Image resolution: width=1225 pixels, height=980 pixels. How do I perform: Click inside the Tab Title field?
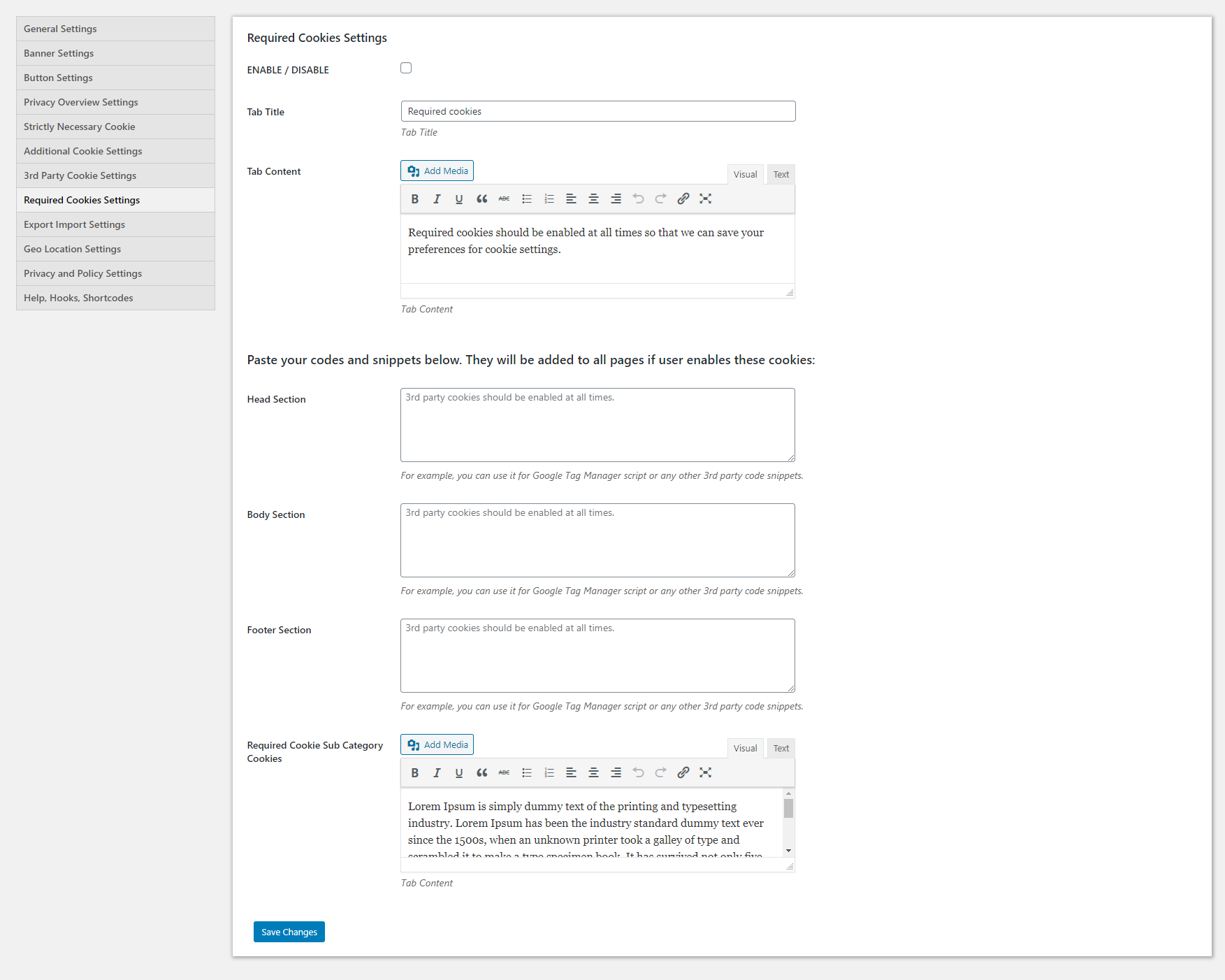coord(597,110)
